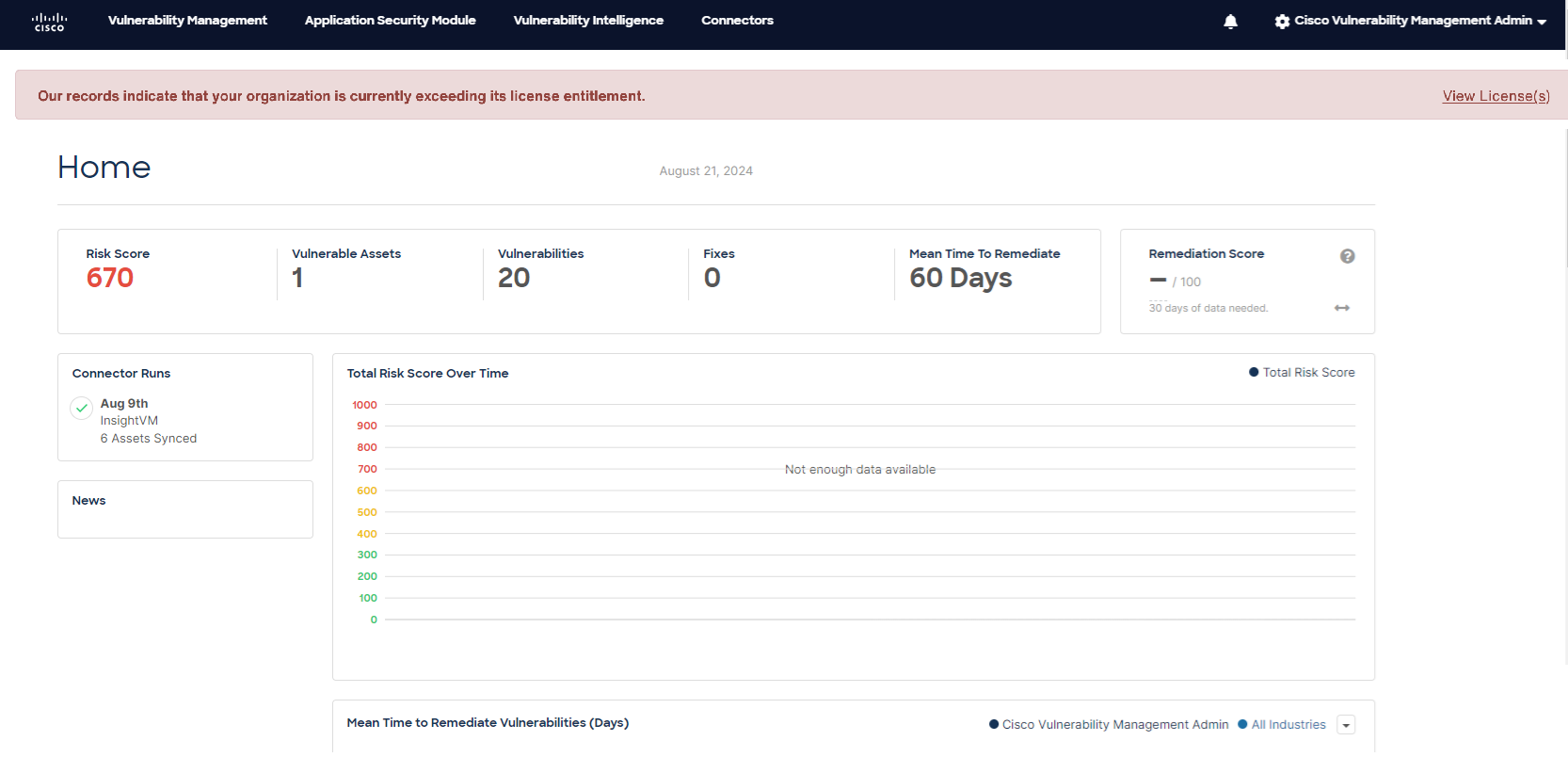
Task: Click the Vulnerabilities count 20
Action: tap(514, 278)
